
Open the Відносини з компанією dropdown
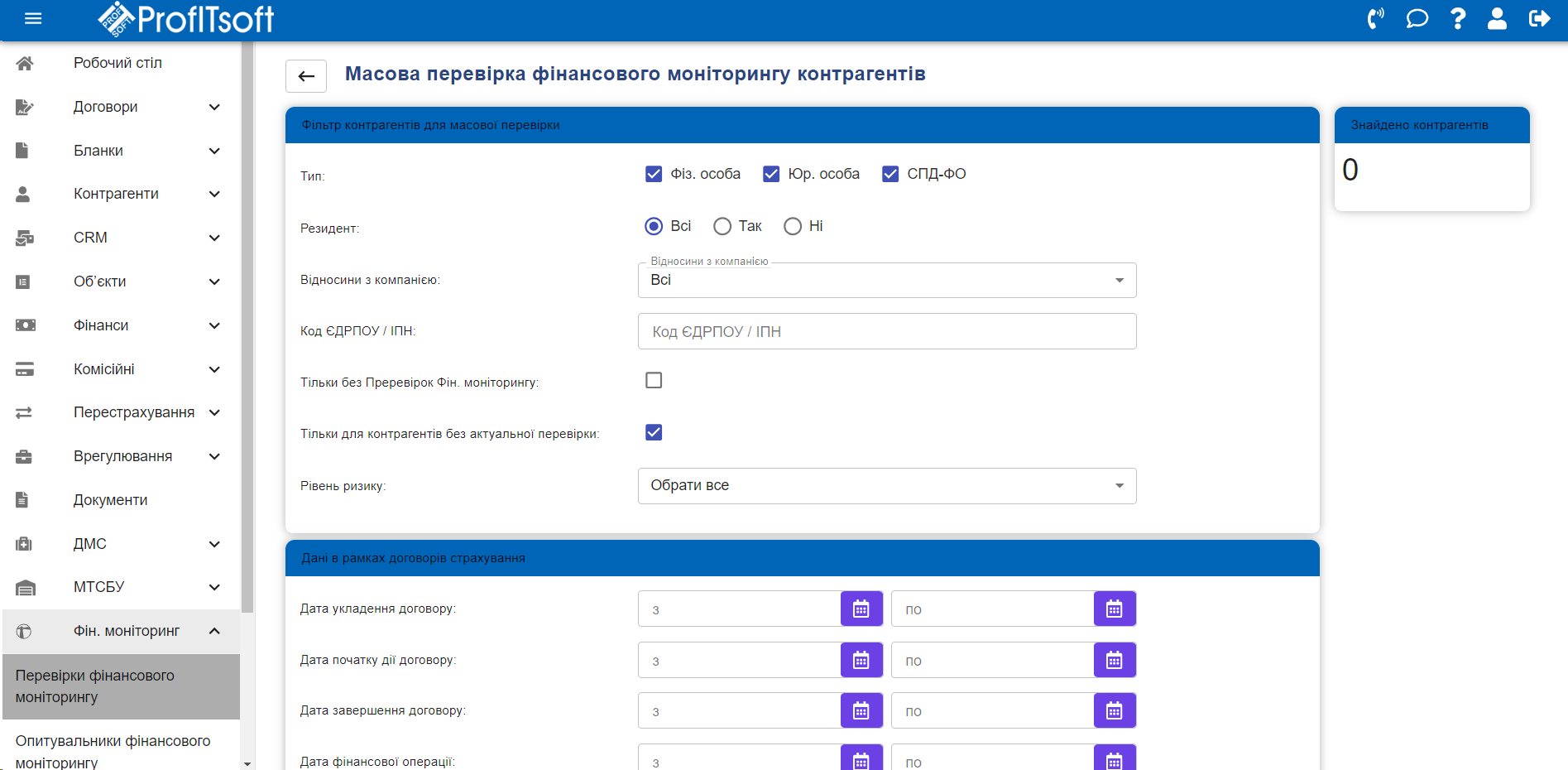point(886,281)
